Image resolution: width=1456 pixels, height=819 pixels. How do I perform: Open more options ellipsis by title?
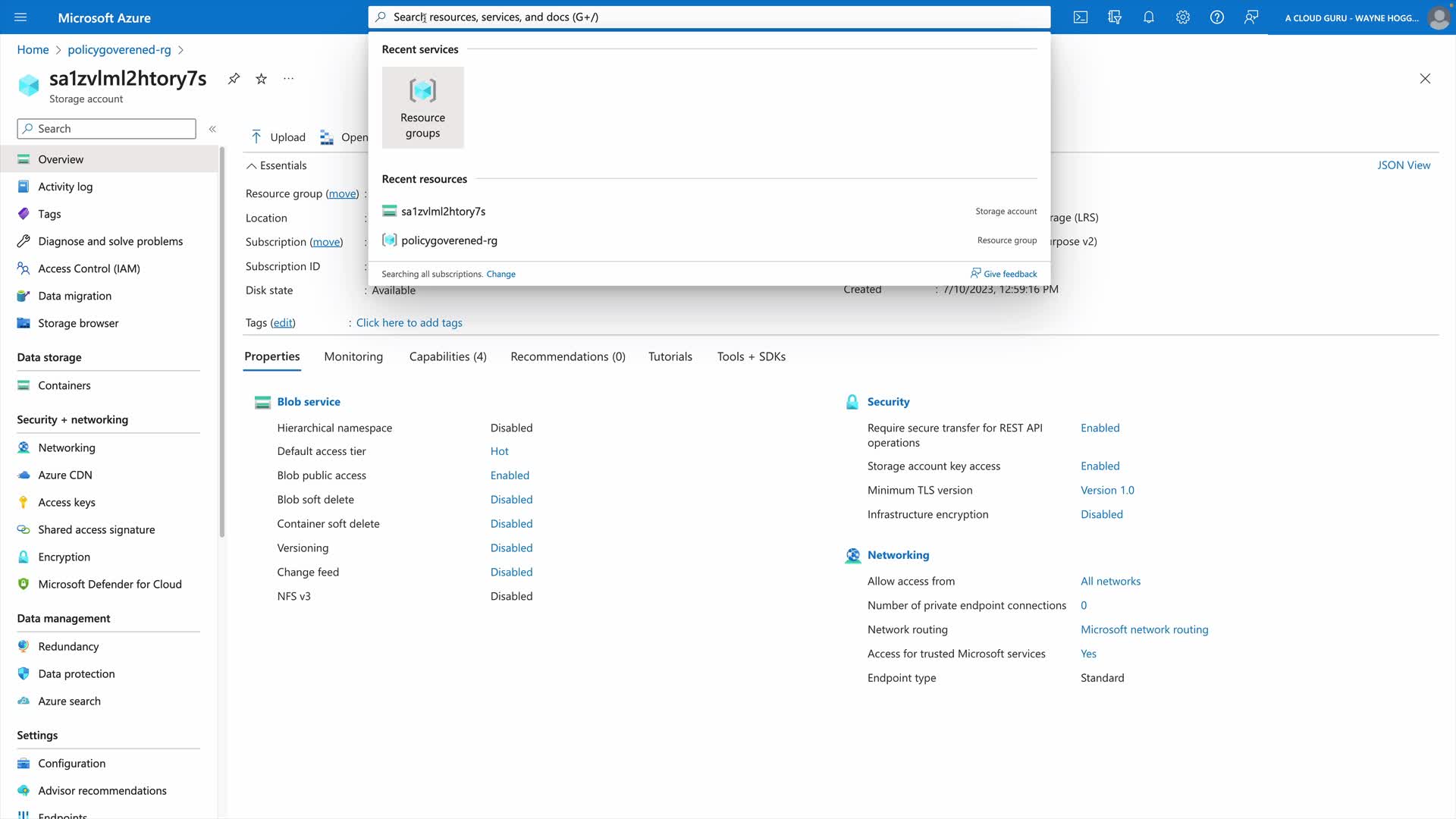coord(288,79)
